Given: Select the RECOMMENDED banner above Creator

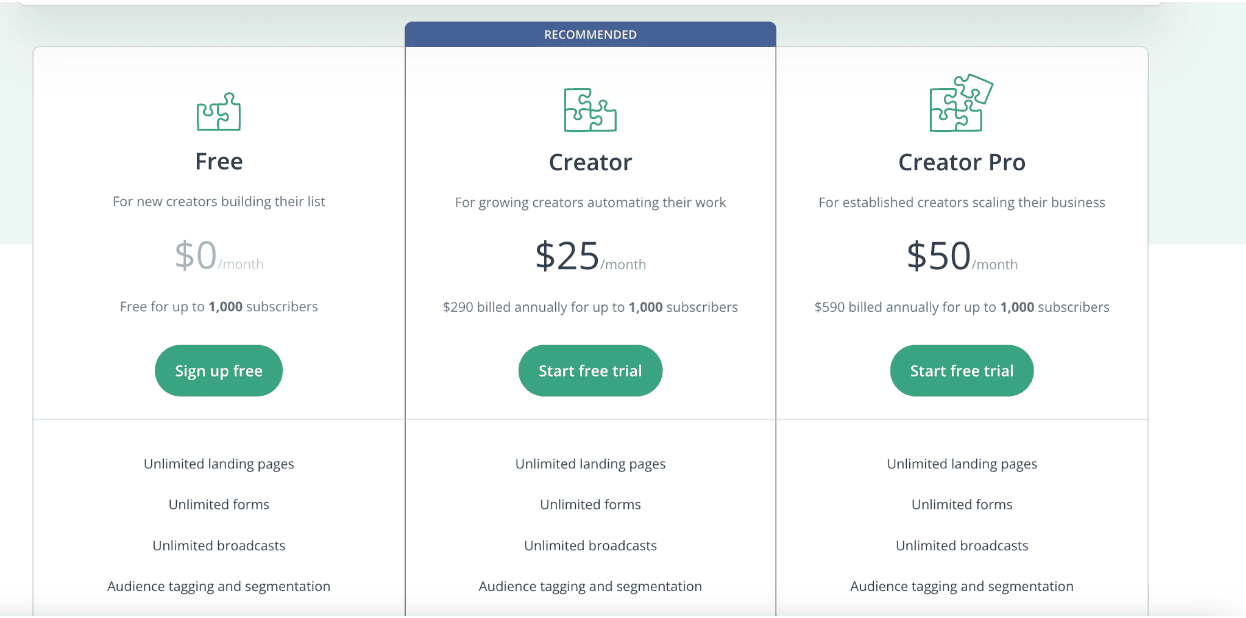Looking at the screenshot, I should [590, 34].
